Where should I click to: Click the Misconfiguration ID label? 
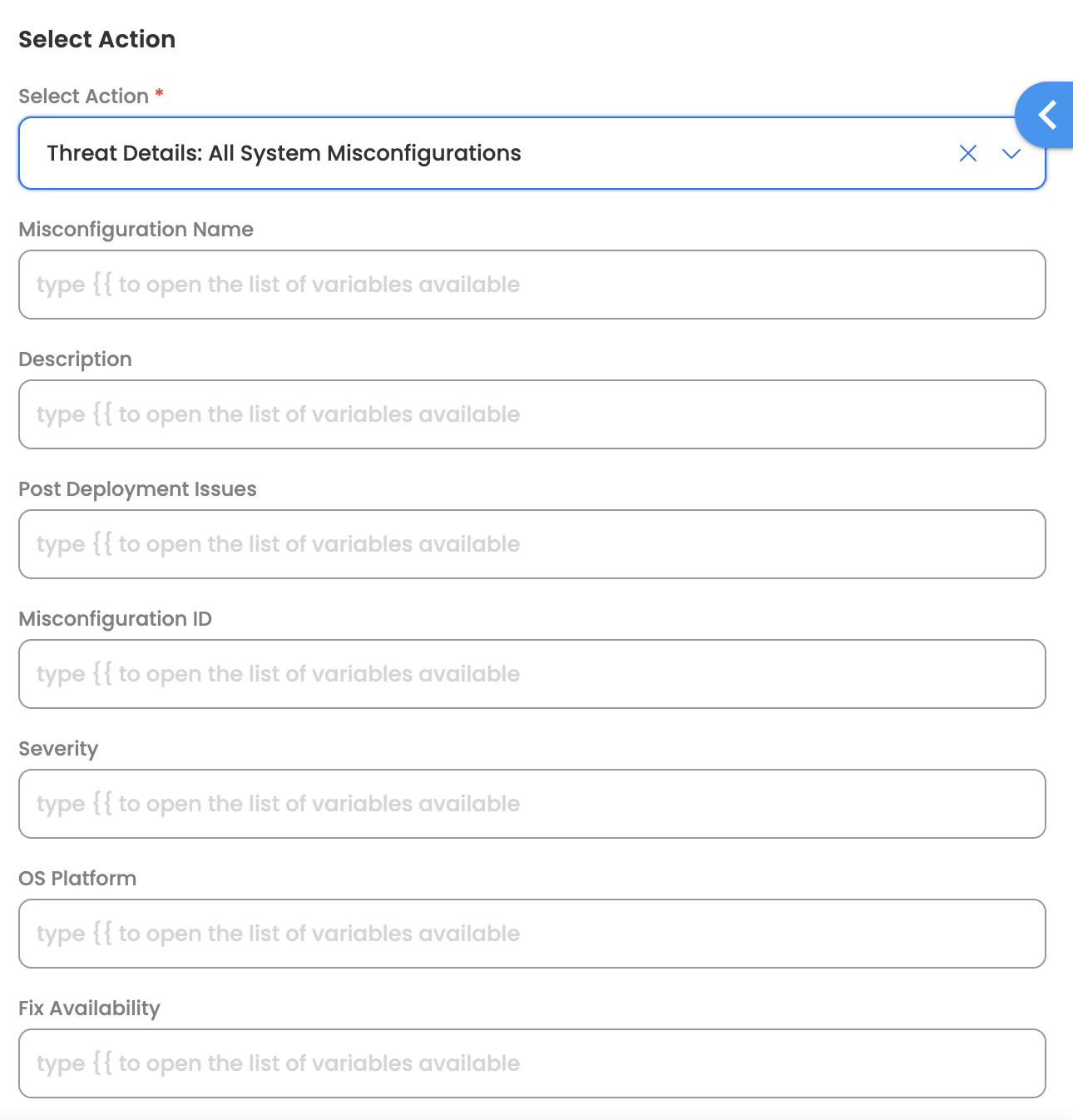115,619
